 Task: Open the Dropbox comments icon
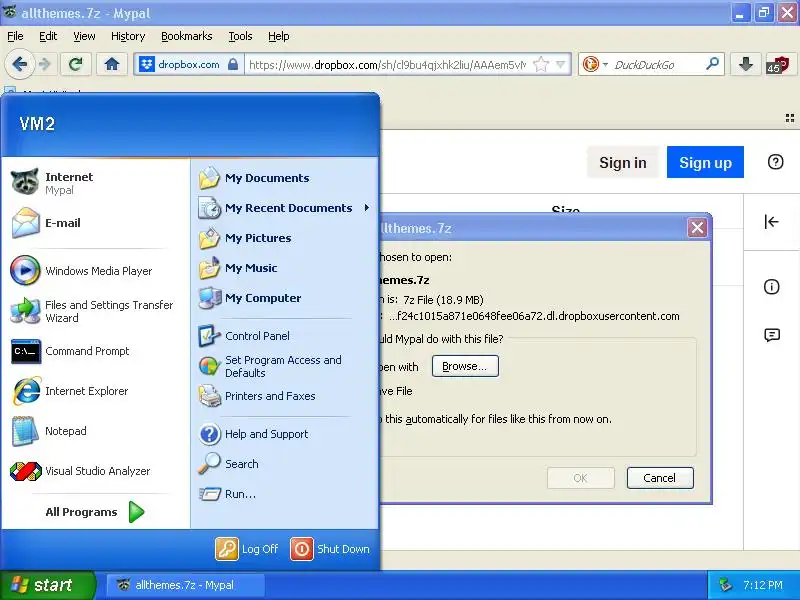pyautogui.click(x=772, y=335)
